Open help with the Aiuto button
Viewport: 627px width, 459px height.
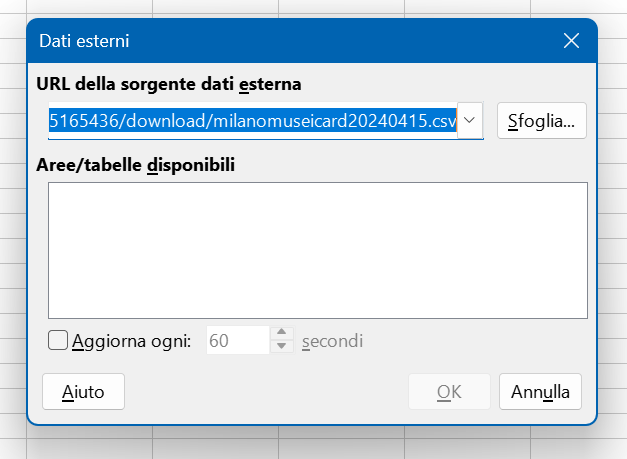[x=83, y=391]
